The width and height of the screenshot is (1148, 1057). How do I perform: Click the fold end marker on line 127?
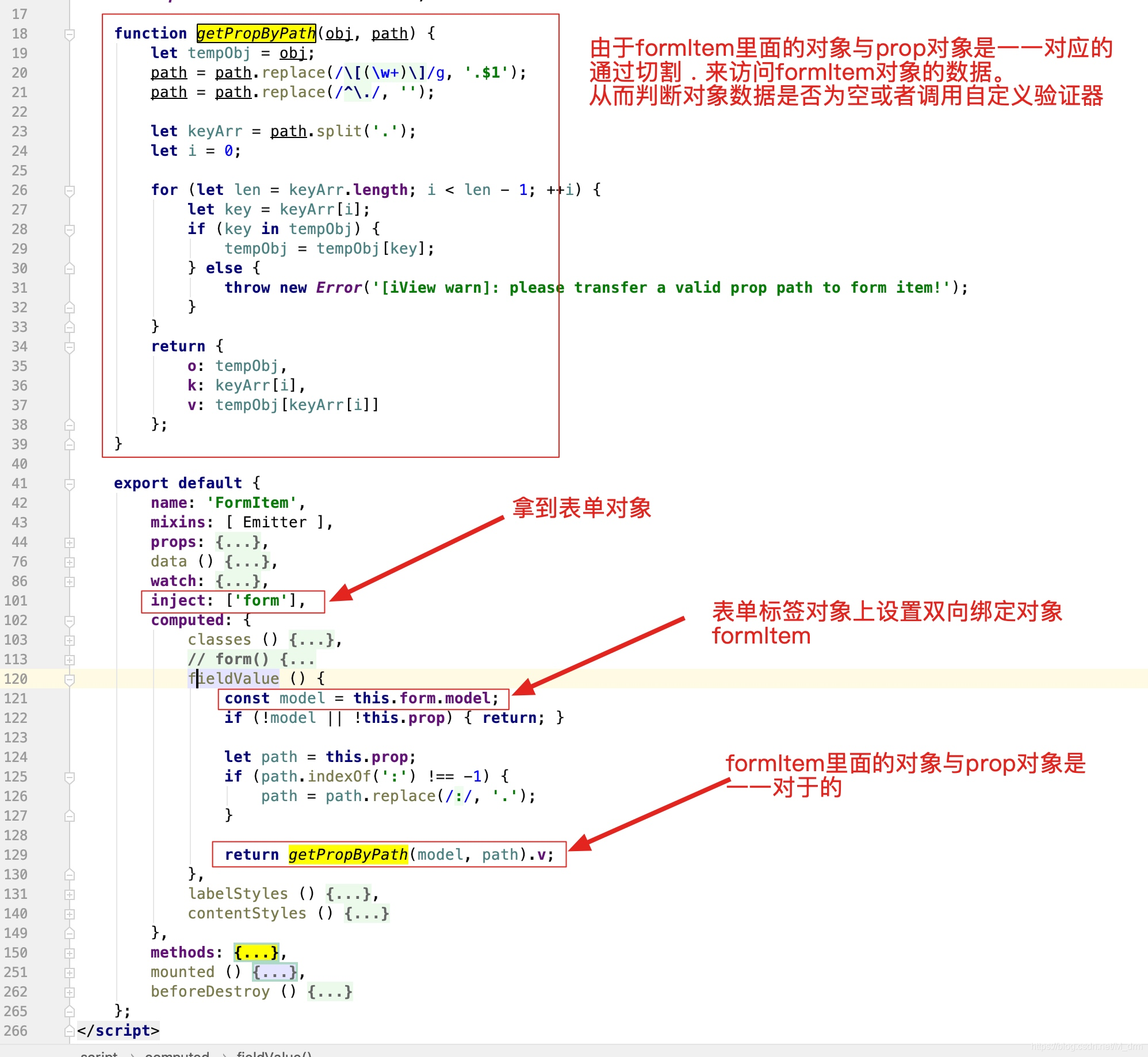coord(70,816)
